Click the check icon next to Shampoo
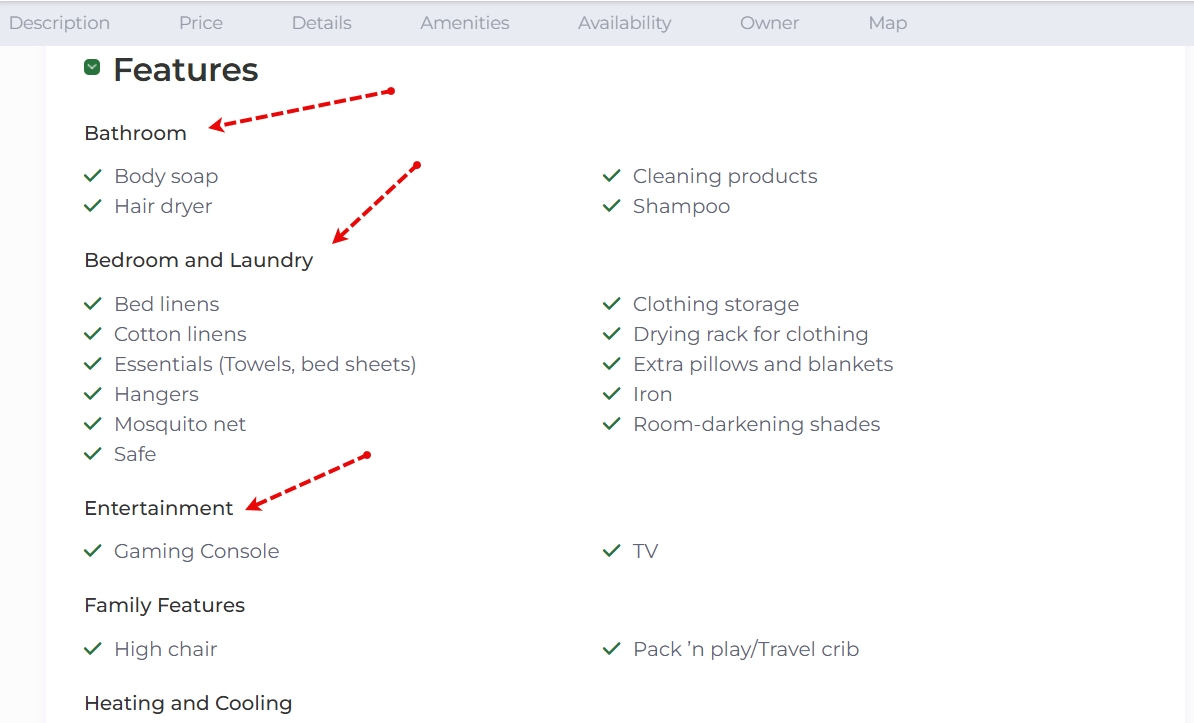1194x723 pixels. coord(611,206)
